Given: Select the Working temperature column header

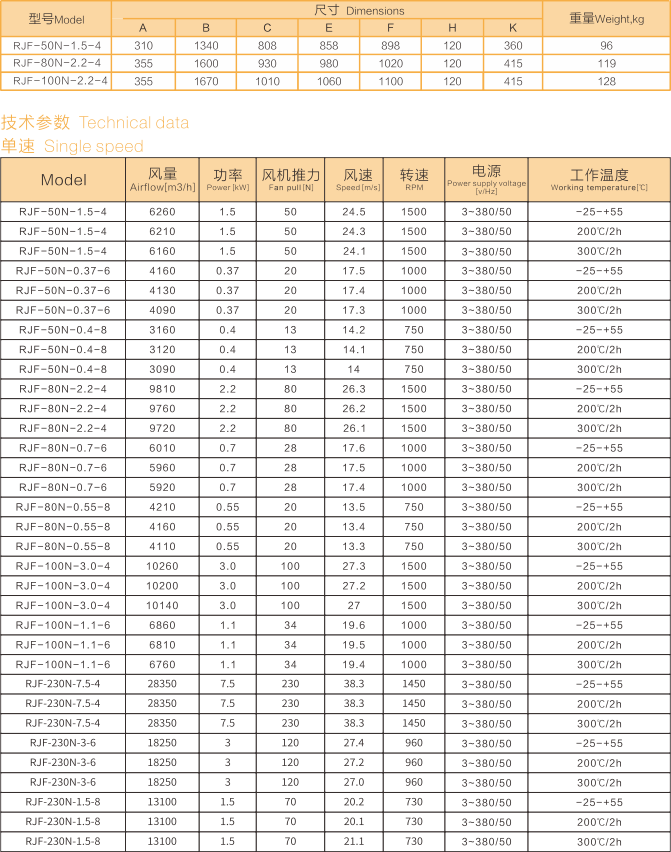Looking at the screenshot, I should pos(599,180).
